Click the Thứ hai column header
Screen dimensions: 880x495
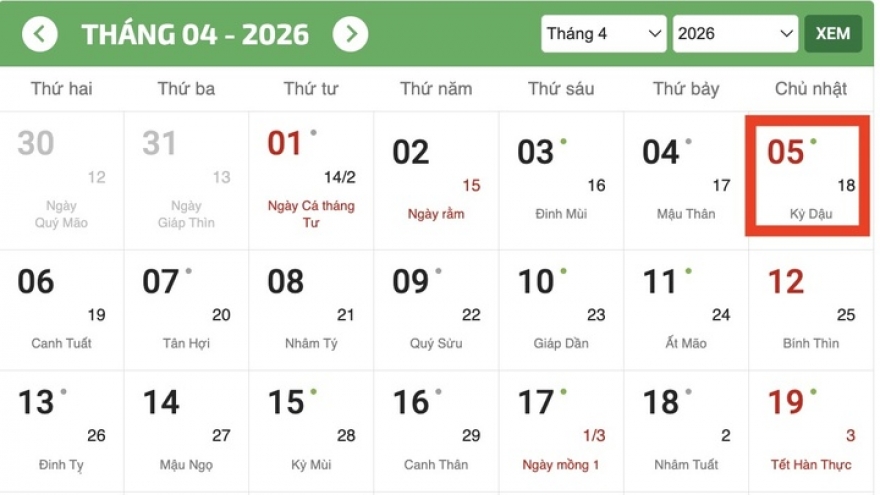click(61, 89)
